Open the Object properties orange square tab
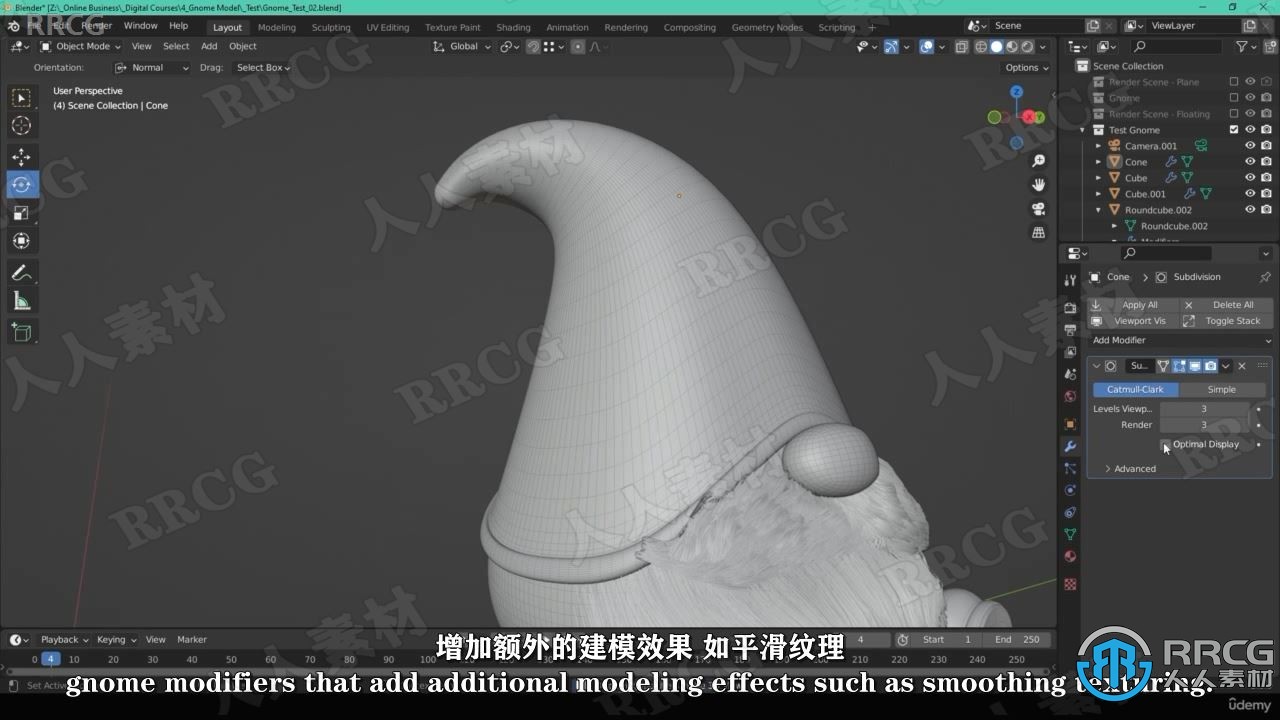 point(1070,424)
